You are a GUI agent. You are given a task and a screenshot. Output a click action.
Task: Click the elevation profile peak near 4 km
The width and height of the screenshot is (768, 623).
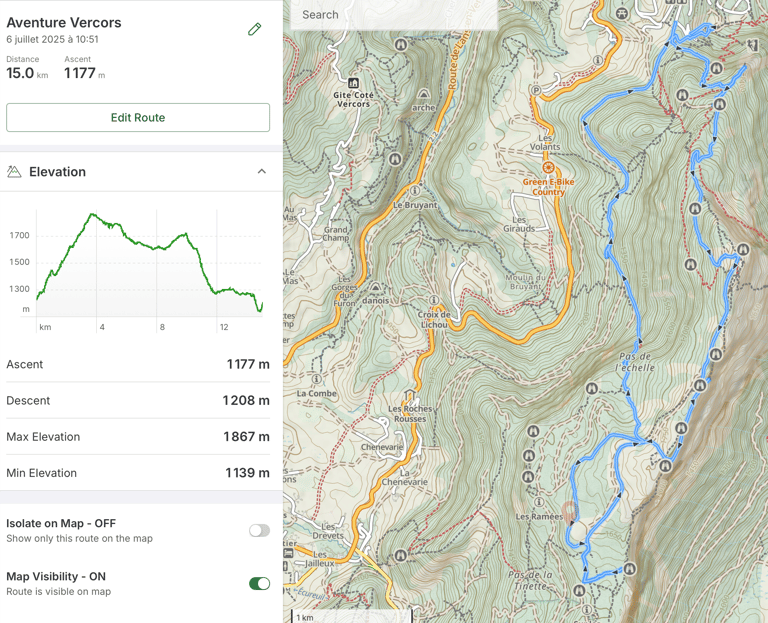(x=93, y=214)
